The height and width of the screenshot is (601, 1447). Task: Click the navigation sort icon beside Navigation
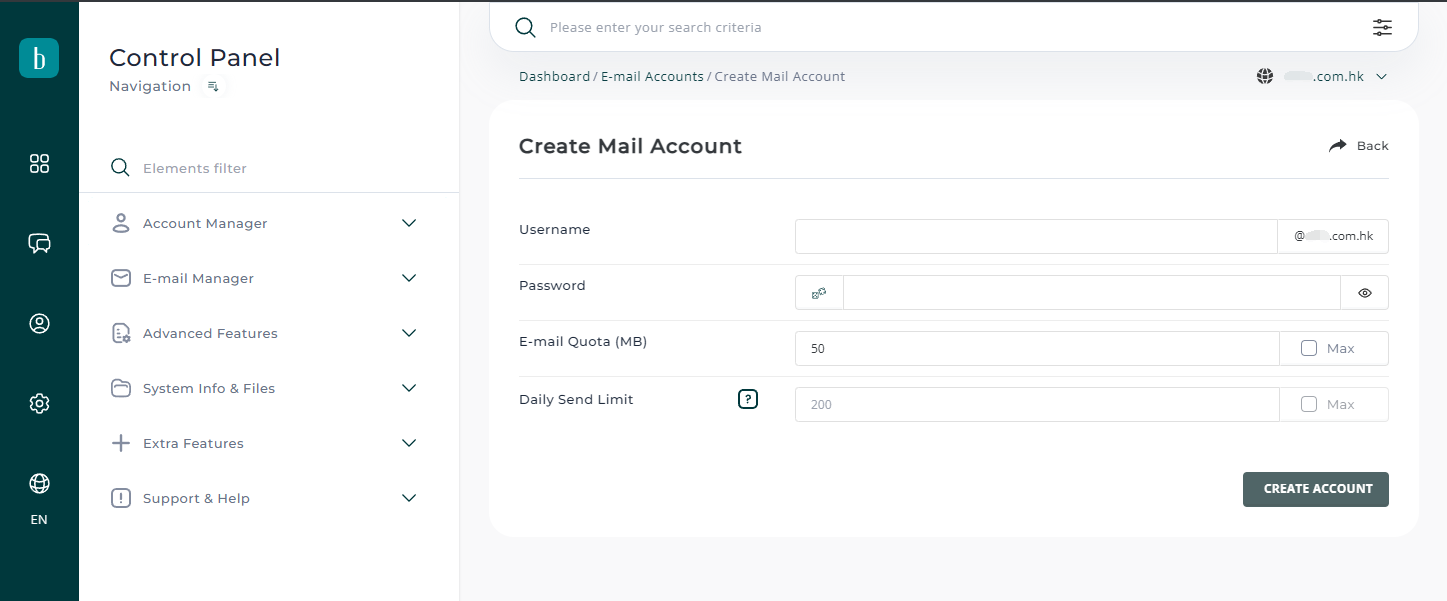213,87
